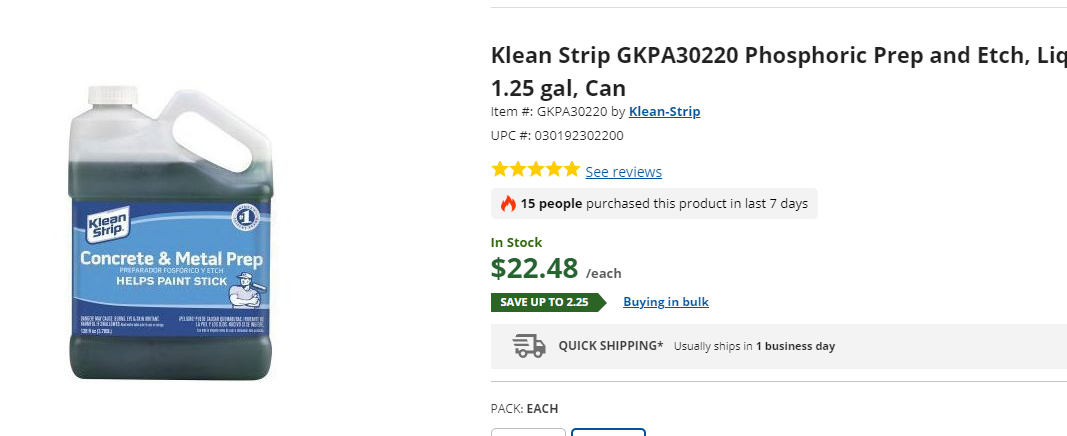Click the quick shipping truck icon
Screen dimensions: 1067x436
529,346
